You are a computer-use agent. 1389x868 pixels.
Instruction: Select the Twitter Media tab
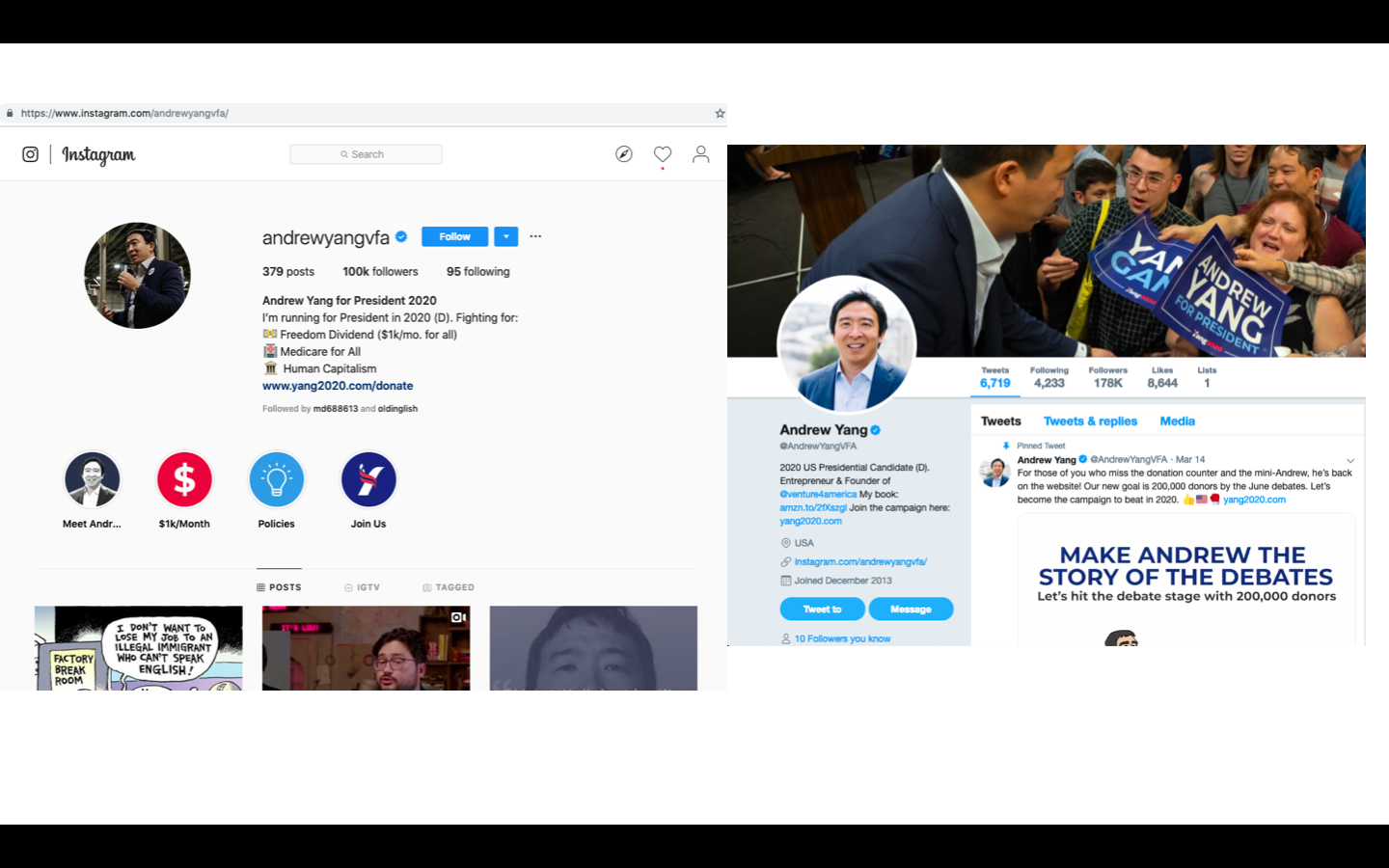point(1177,421)
